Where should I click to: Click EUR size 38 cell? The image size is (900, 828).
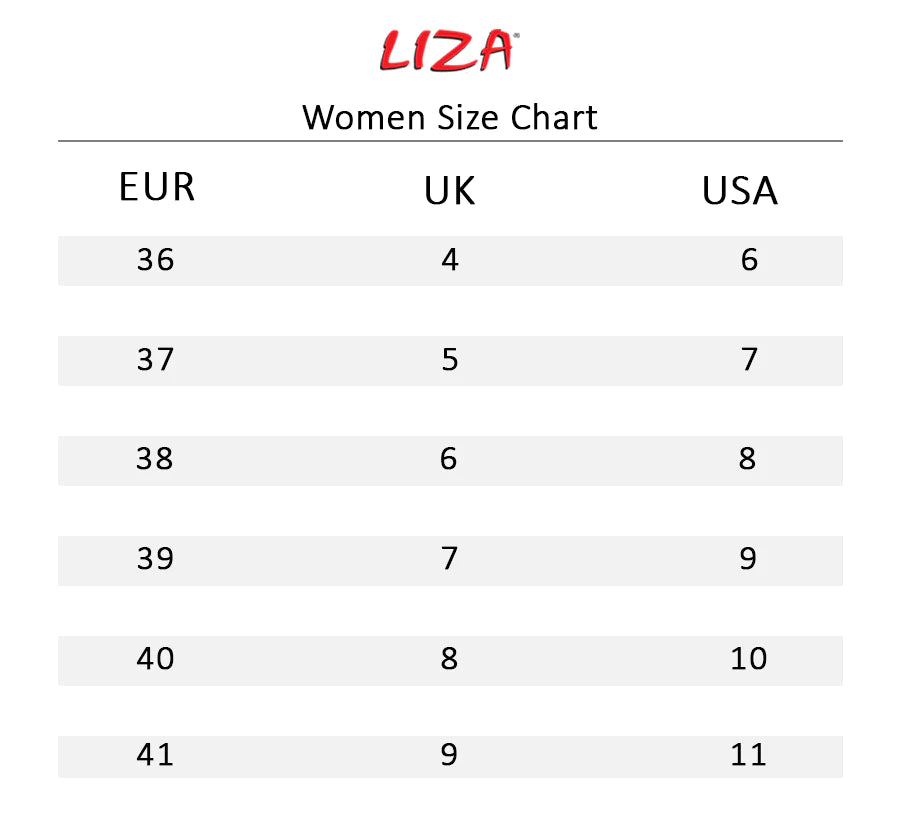click(x=155, y=459)
